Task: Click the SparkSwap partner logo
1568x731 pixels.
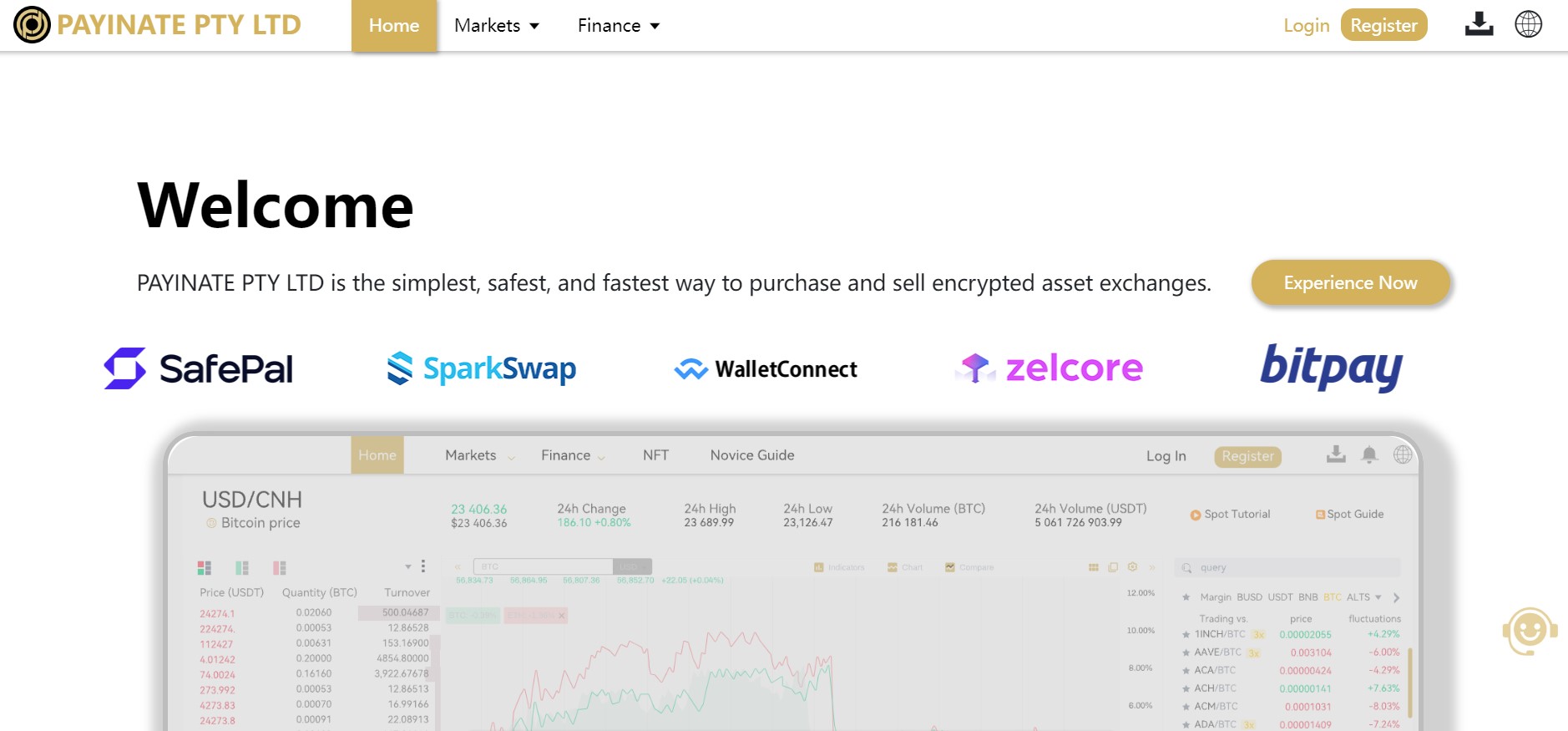Action: point(482,368)
